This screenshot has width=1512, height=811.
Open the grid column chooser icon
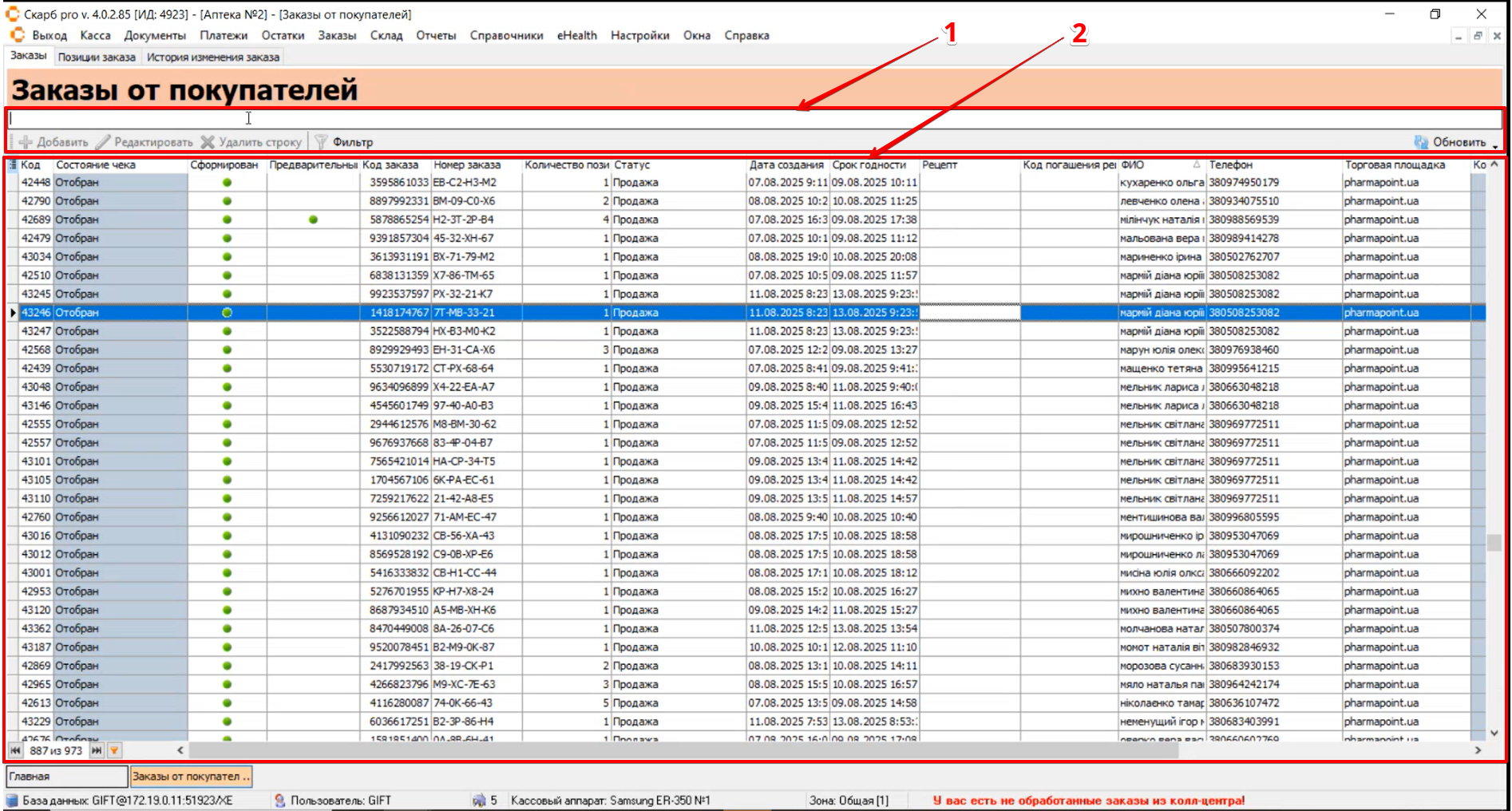13,165
